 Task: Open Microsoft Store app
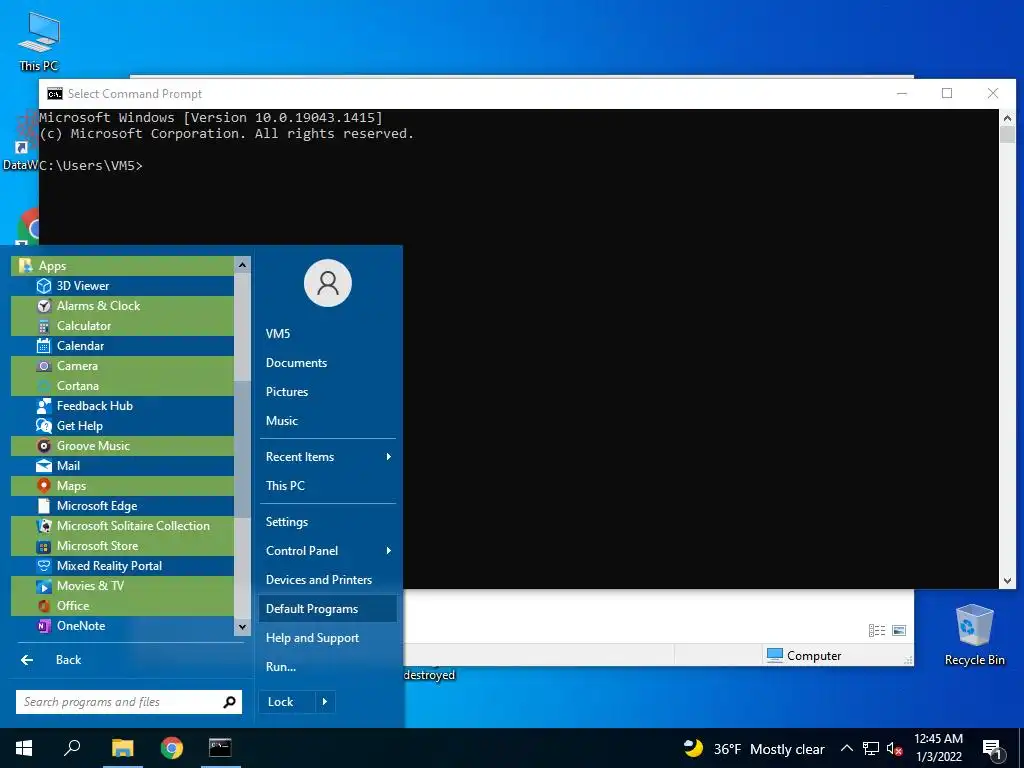point(122,546)
